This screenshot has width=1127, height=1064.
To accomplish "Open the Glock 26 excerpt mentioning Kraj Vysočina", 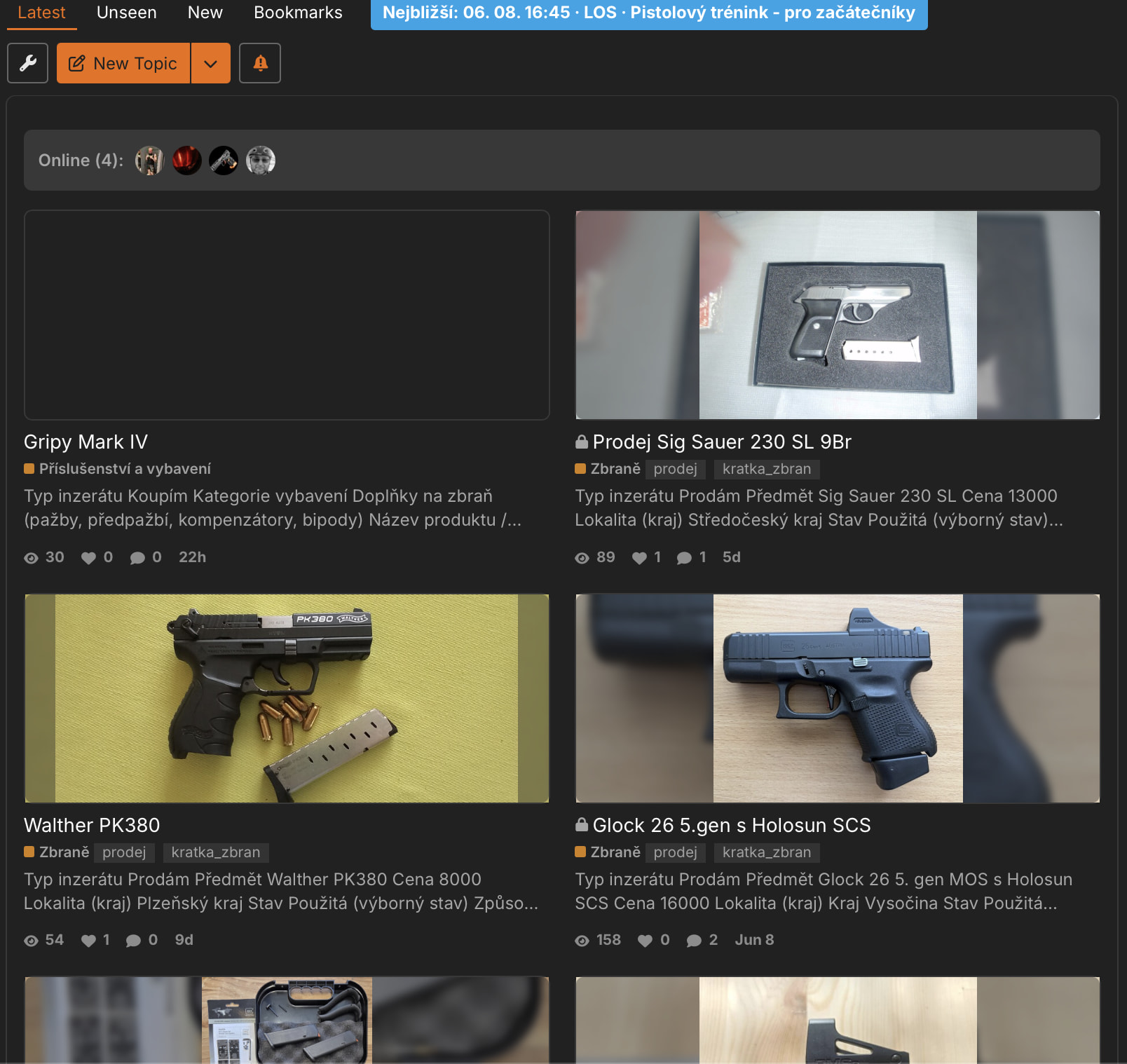I will pos(824,892).
